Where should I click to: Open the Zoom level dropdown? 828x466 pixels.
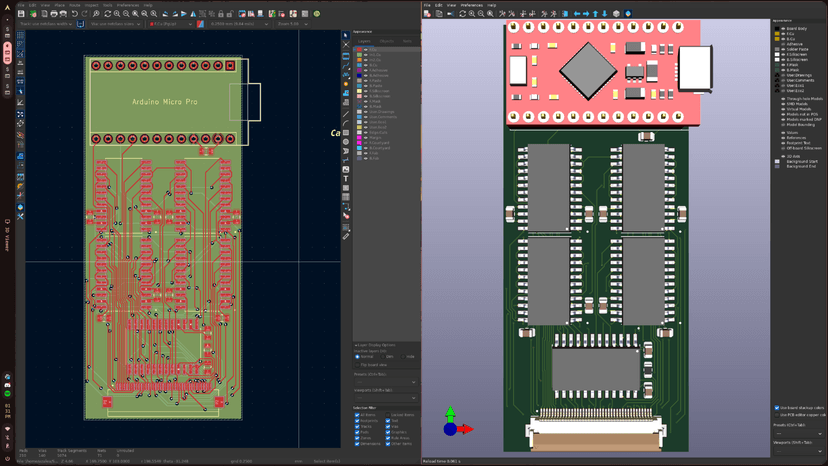point(290,24)
